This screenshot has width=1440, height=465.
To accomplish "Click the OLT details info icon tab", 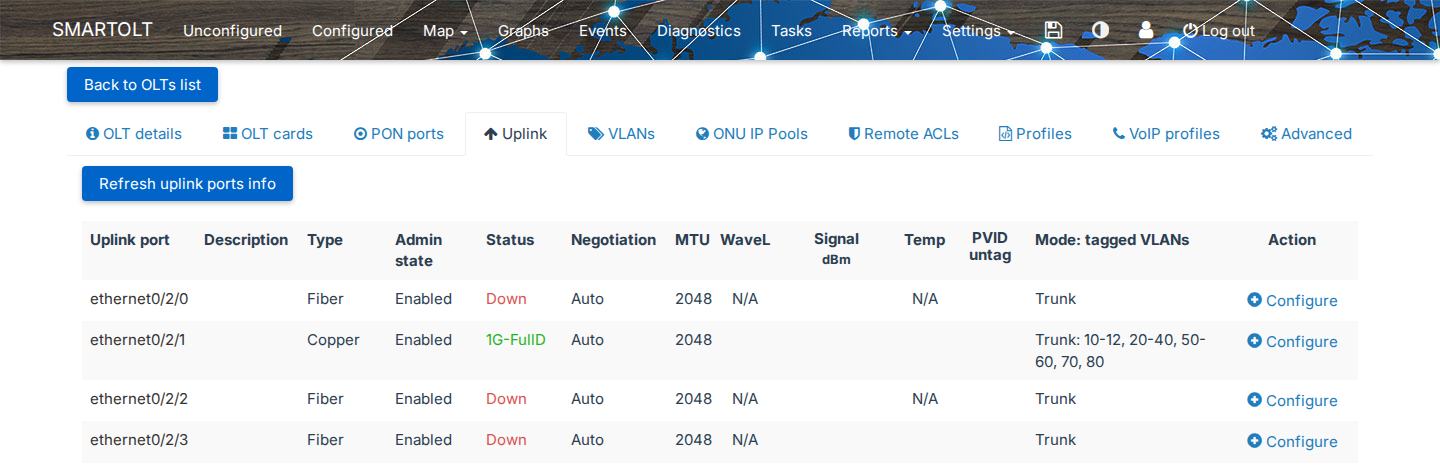I will click(134, 134).
